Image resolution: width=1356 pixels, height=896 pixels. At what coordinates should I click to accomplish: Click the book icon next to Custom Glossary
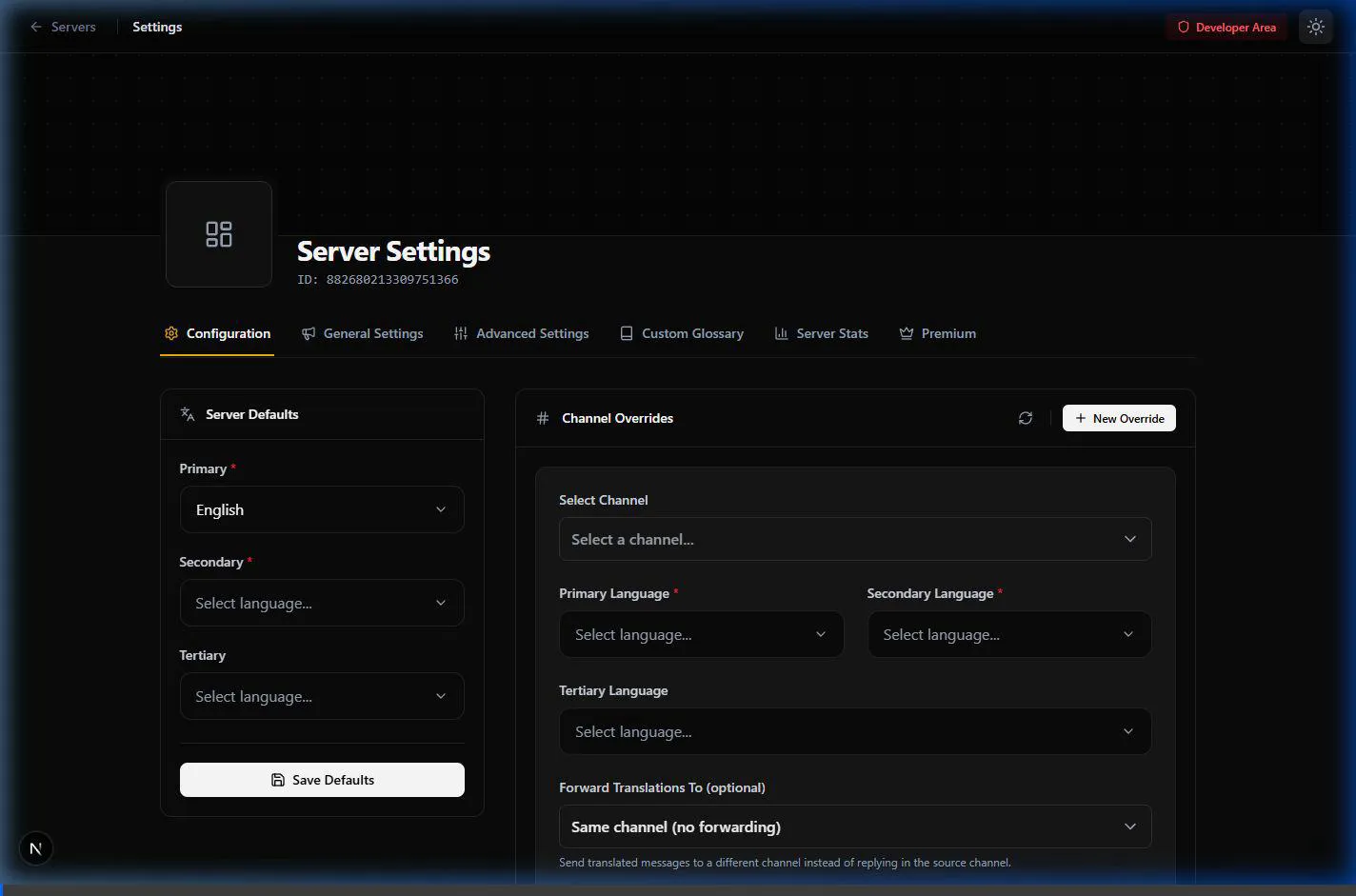(627, 333)
